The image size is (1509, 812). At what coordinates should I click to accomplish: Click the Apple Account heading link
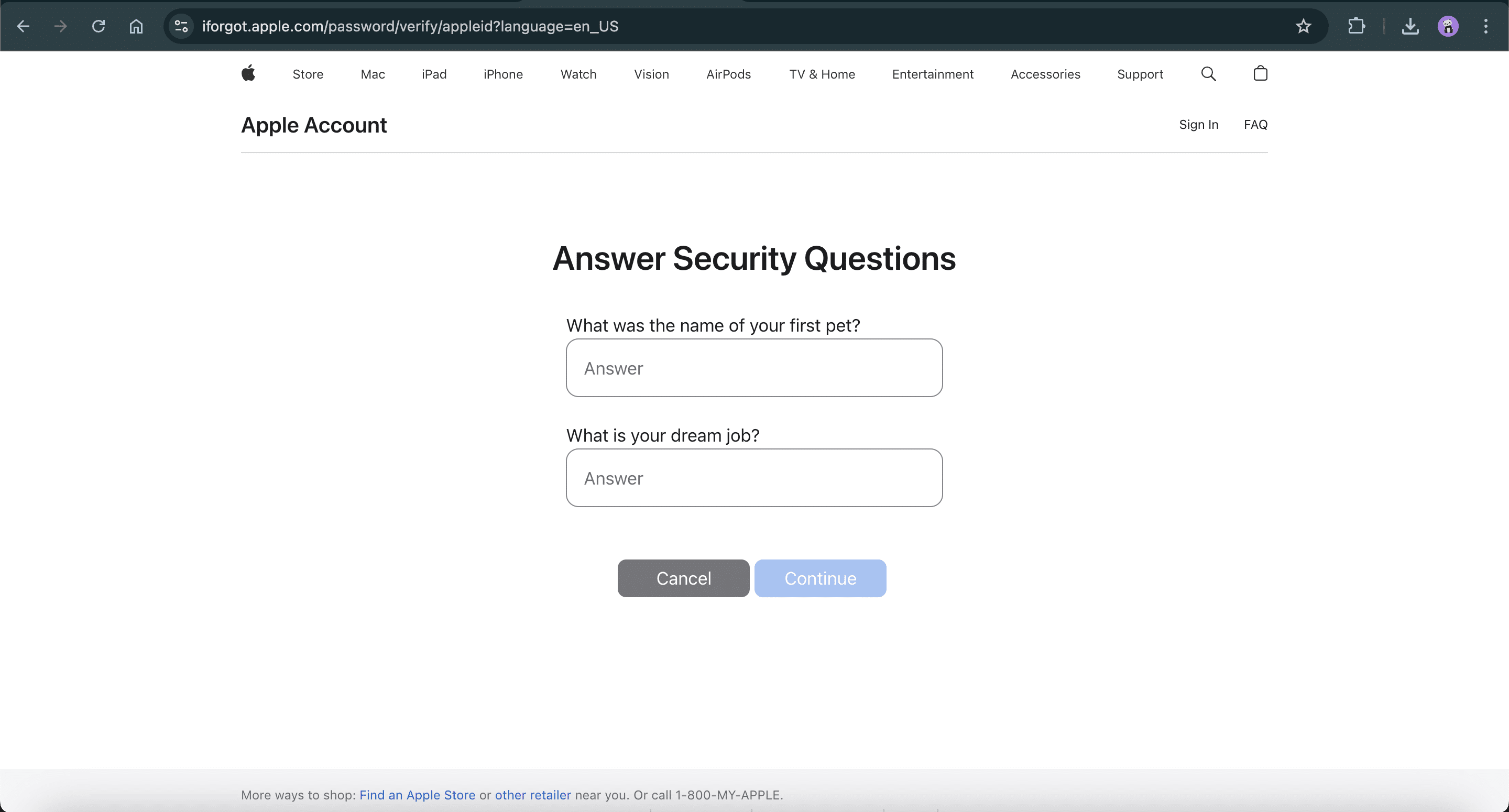click(314, 125)
